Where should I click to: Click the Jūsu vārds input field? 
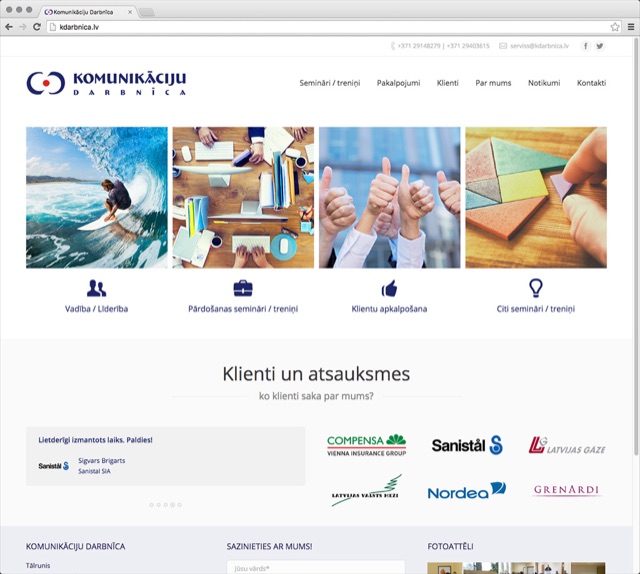coord(316,567)
